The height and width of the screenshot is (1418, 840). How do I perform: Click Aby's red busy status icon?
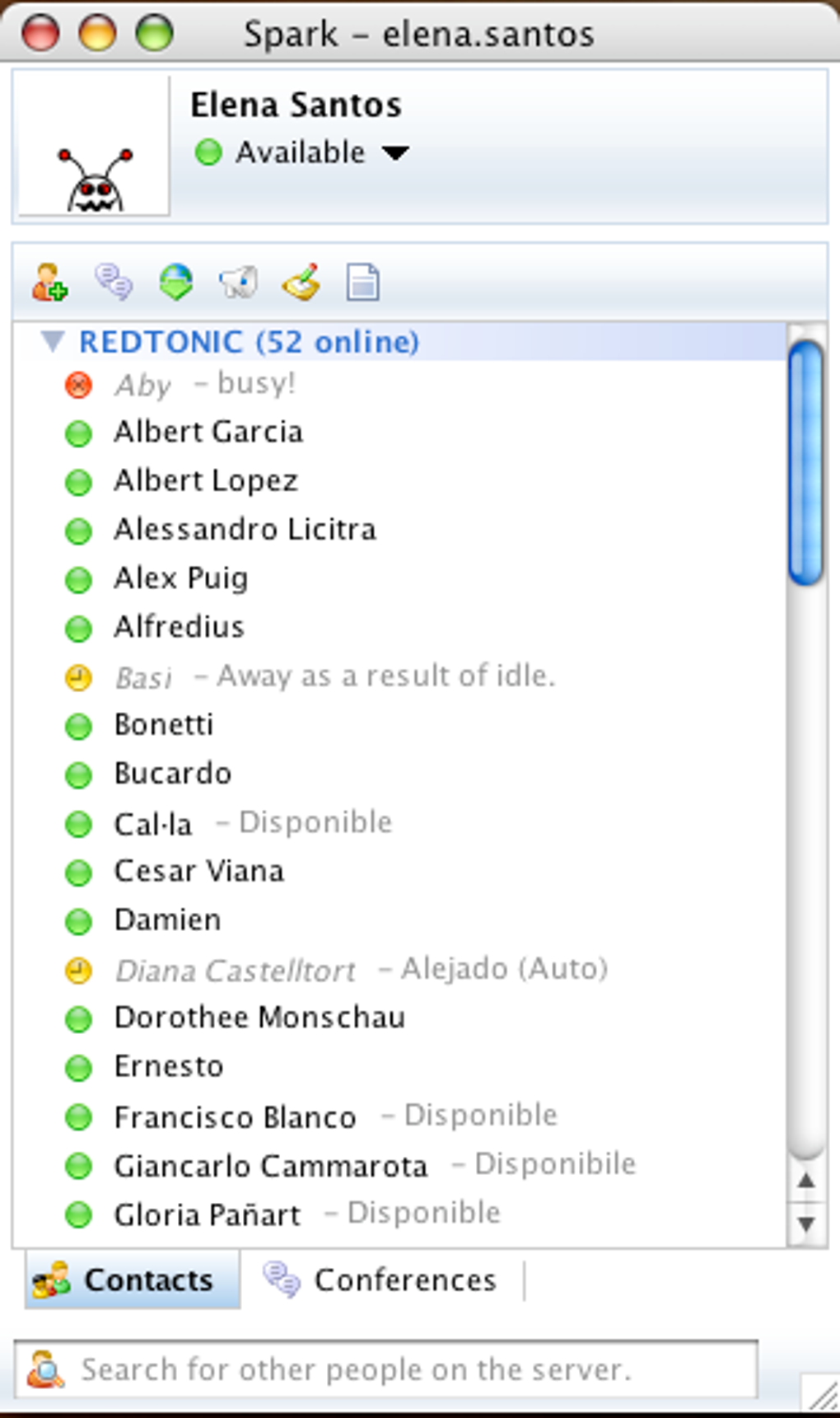tap(78, 385)
